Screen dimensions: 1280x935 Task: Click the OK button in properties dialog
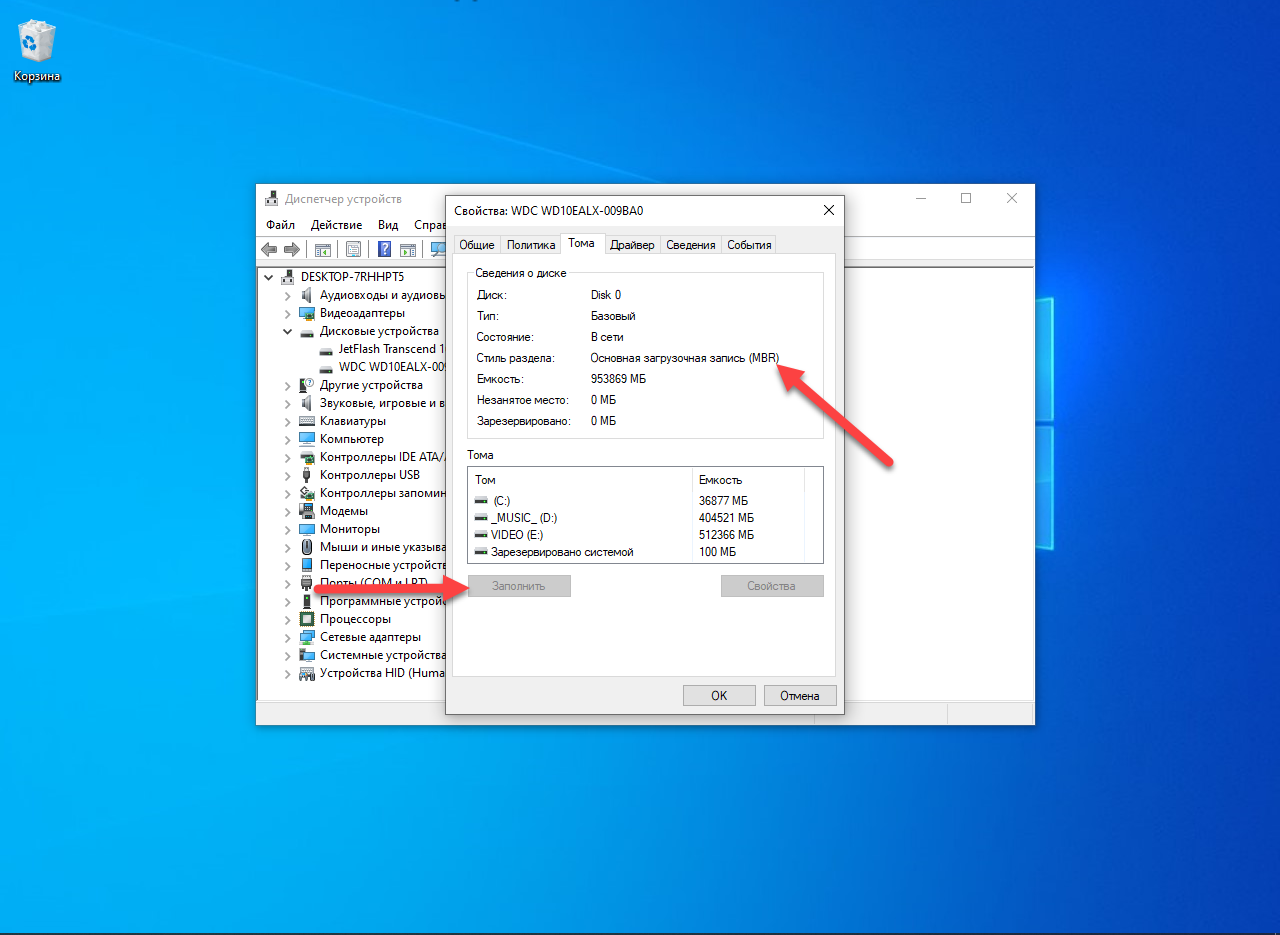(x=719, y=696)
